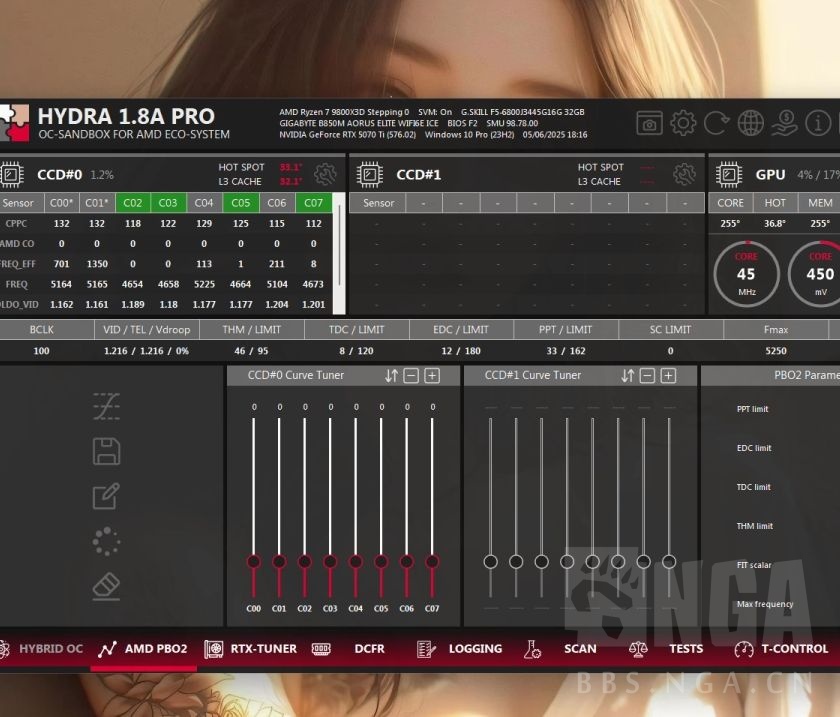840x717 pixels.
Task: Open CCD#1 gear-wrench settings icon
Action: click(x=684, y=175)
